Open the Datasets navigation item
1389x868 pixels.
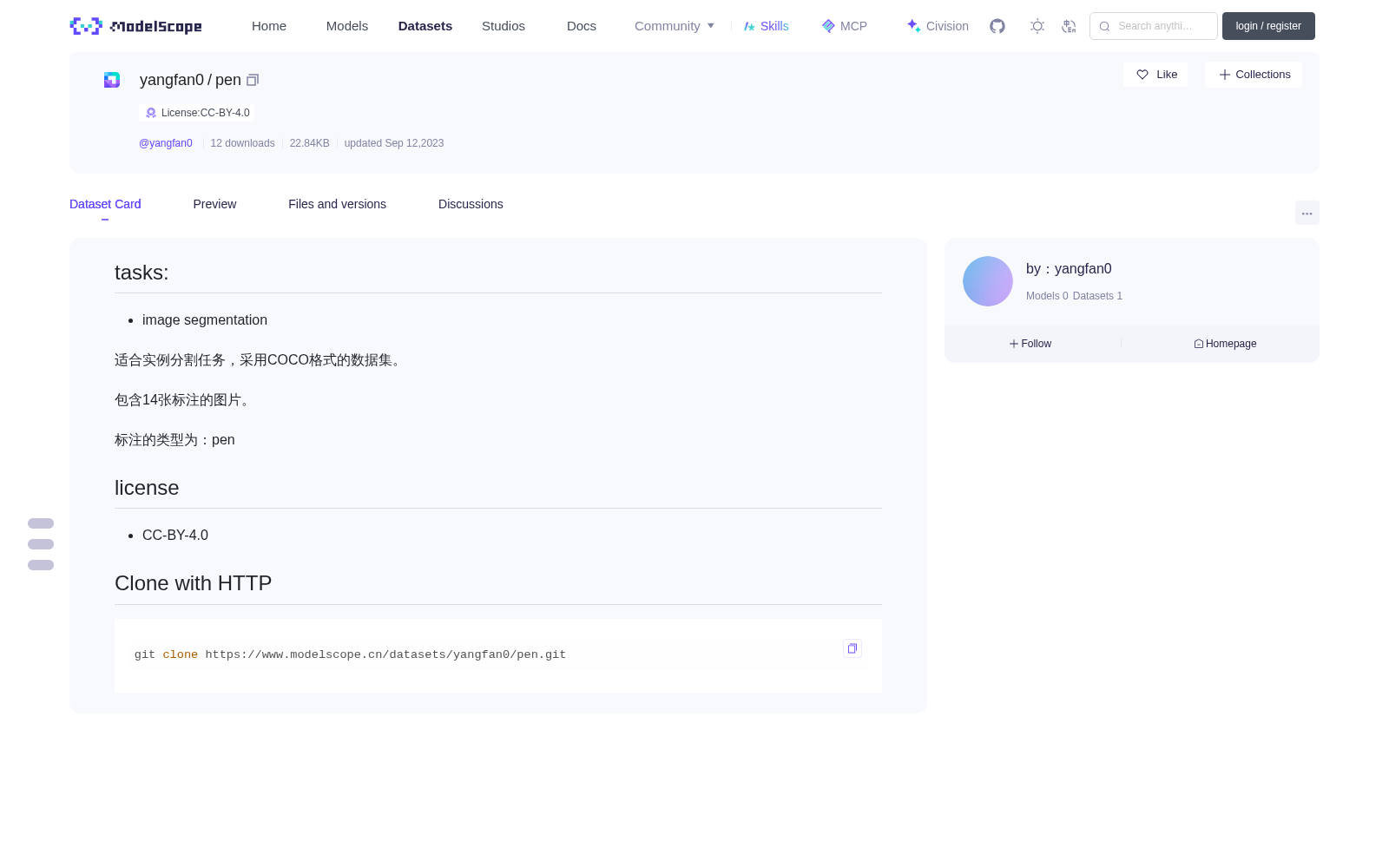click(425, 26)
